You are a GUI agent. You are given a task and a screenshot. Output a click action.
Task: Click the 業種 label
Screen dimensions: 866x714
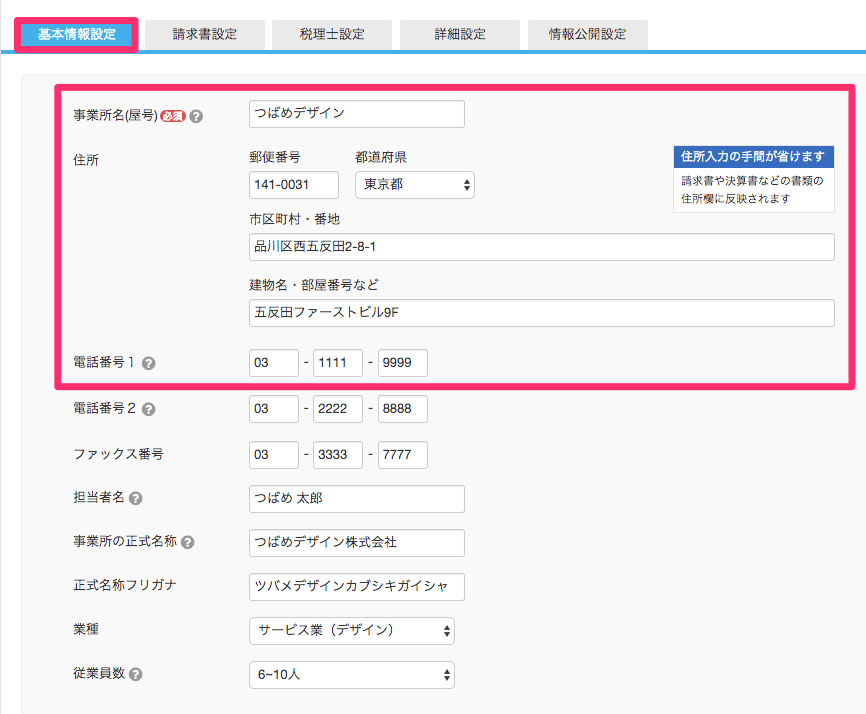coord(86,629)
